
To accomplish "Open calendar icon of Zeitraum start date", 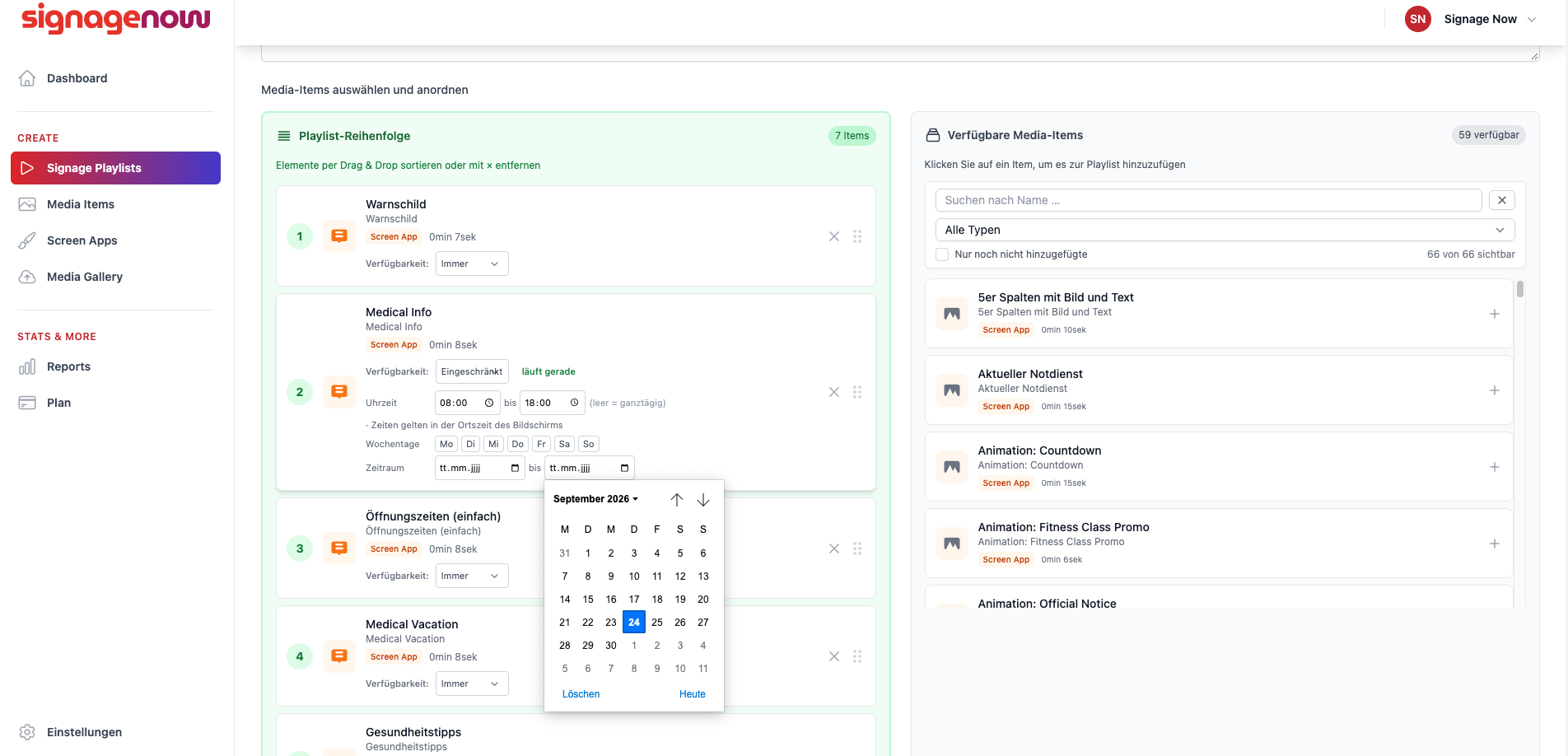I will pyautogui.click(x=516, y=468).
